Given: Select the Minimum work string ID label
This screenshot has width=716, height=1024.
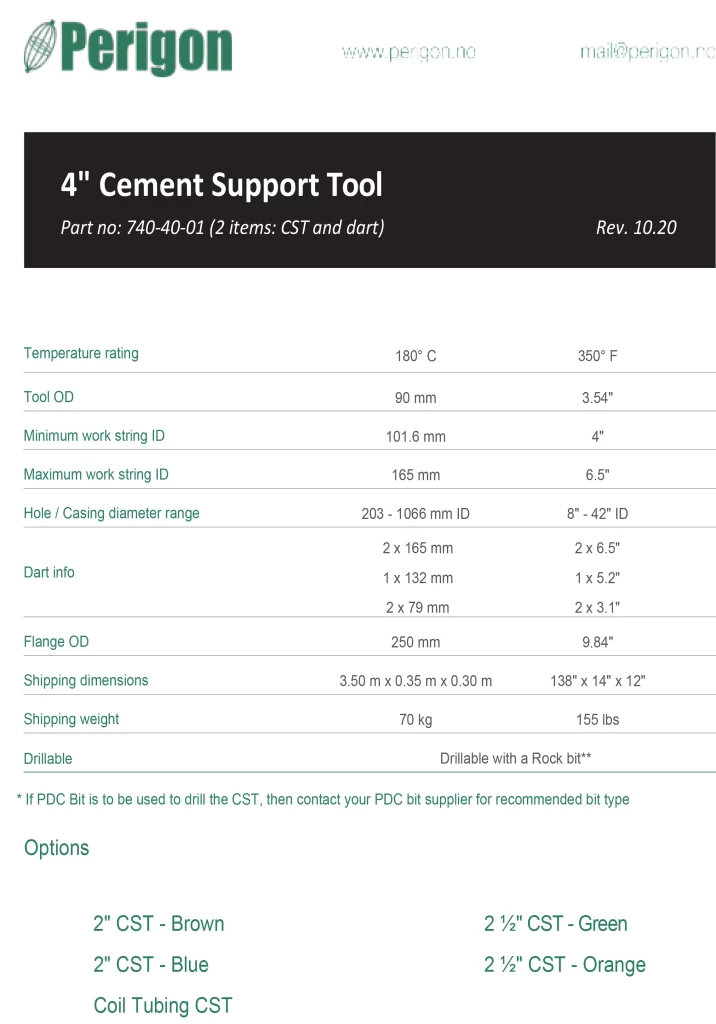Looking at the screenshot, I should [94, 436].
